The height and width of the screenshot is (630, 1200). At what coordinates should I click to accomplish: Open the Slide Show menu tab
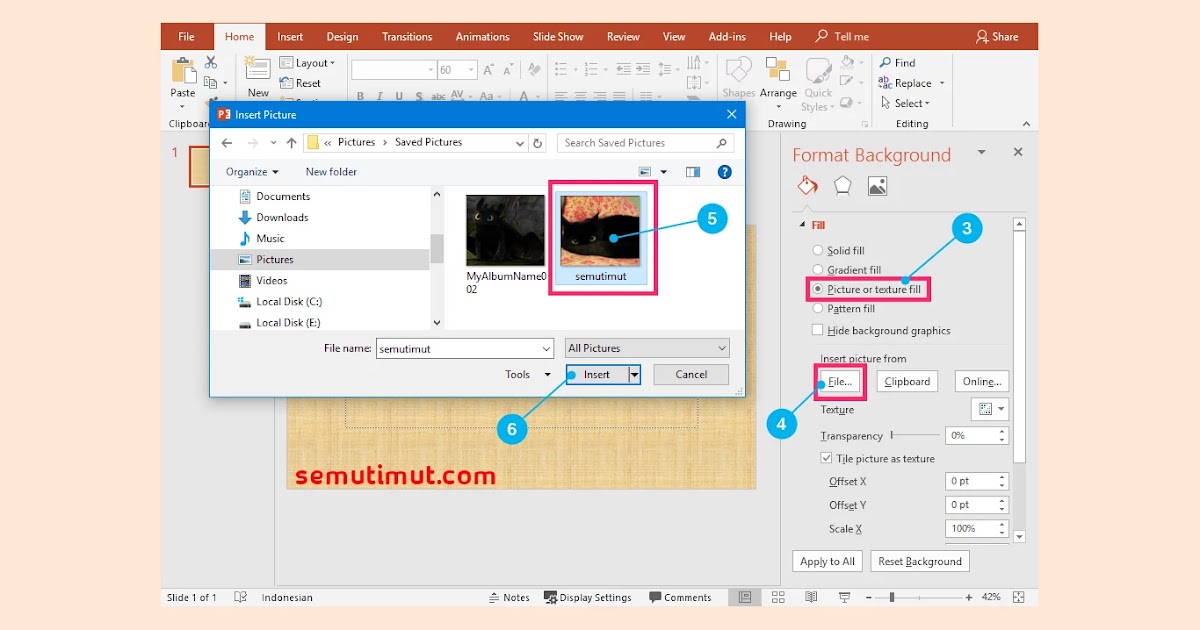(x=557, y=35)
